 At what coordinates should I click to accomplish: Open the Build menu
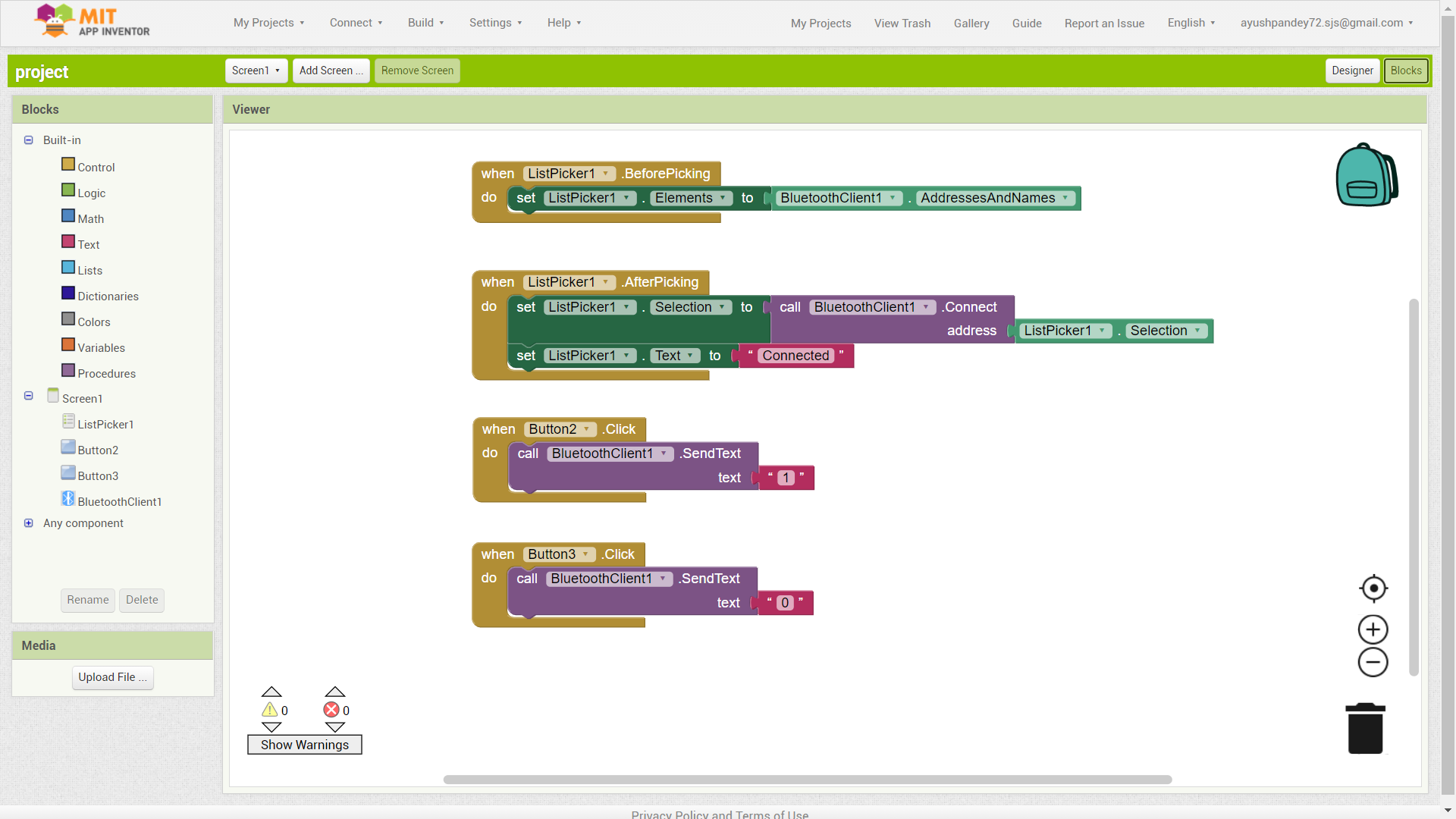coord(425,23)
